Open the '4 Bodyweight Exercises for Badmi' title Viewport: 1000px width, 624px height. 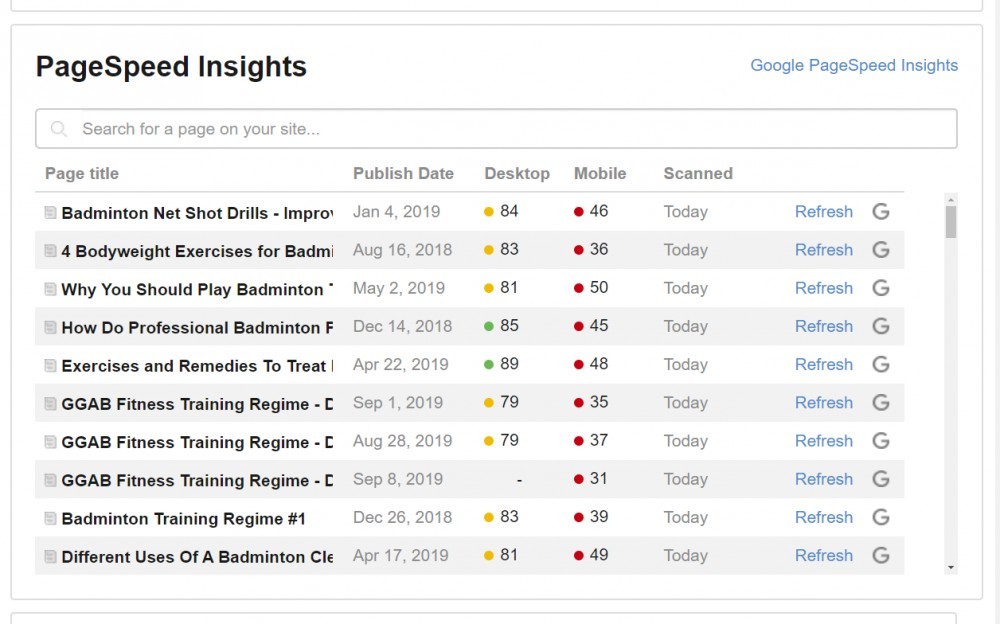197,251
